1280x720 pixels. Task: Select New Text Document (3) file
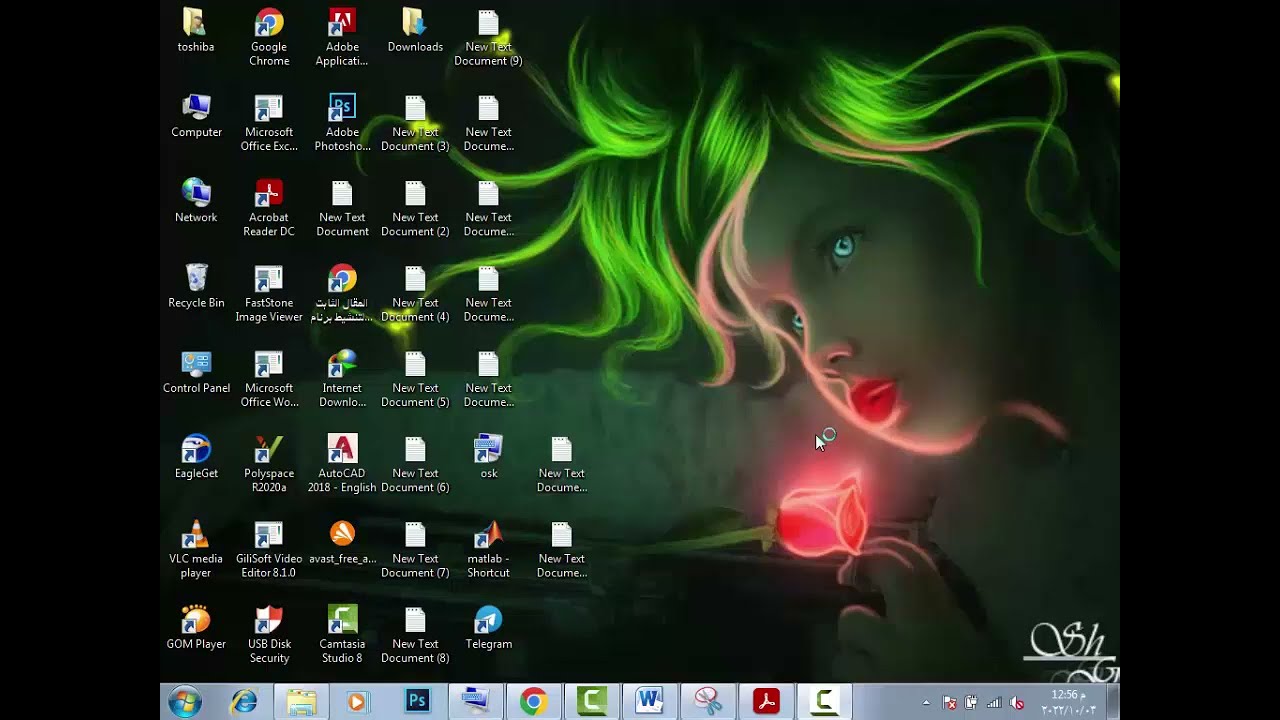[x=415, y=122]
